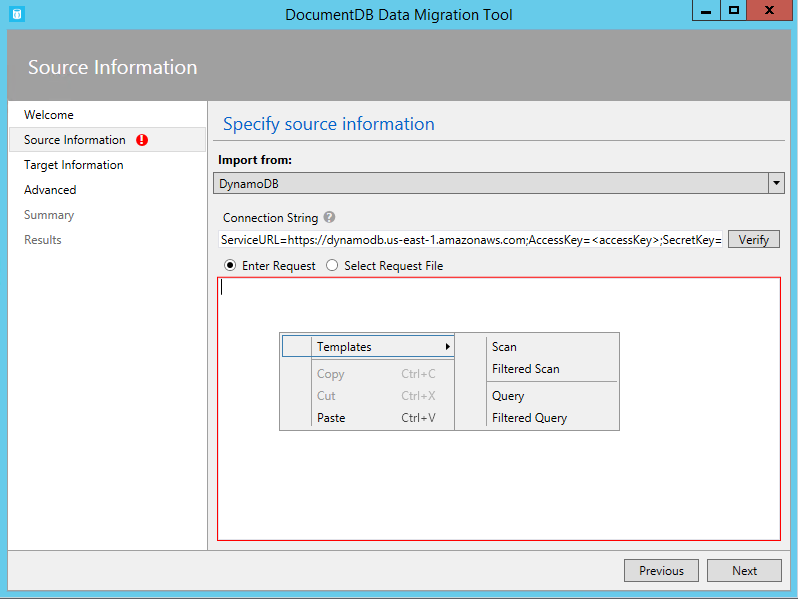The height and width of the screenshot is (599, 798).
Task: Click the red error icon next to Source Information
Action: coord(141,140)
